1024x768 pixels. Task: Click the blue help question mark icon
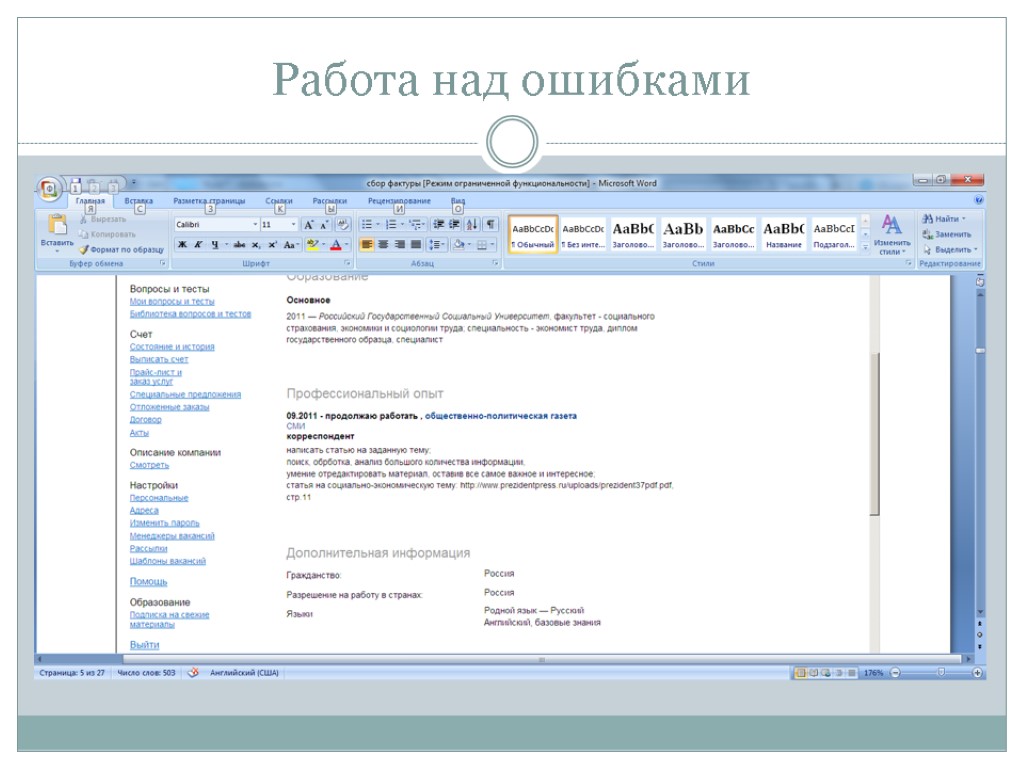point(978,200)
